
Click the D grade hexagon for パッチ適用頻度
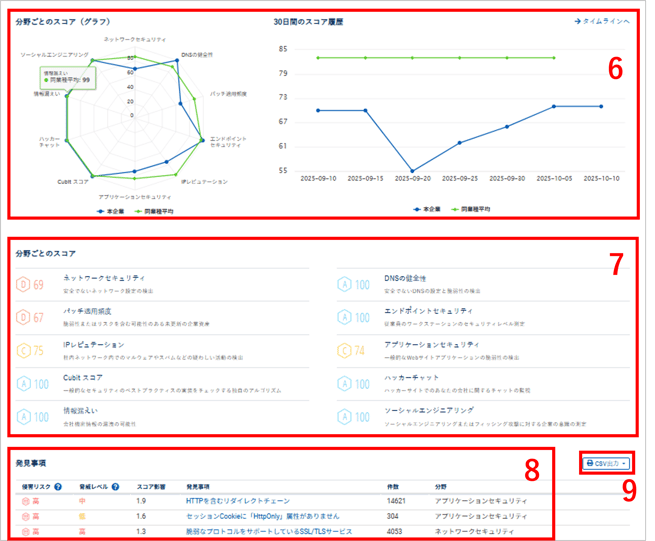click(24, 317)
